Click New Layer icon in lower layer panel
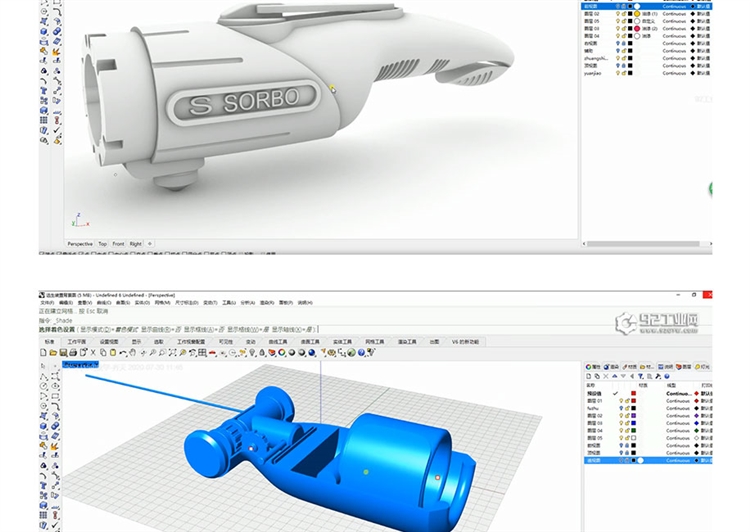 (589, 377)
